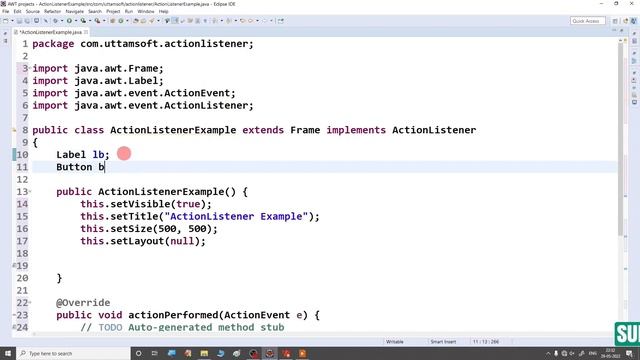Open the New Java Class dropdown arrow
This screenshot has width=640, height=360.
click(127, 21)
